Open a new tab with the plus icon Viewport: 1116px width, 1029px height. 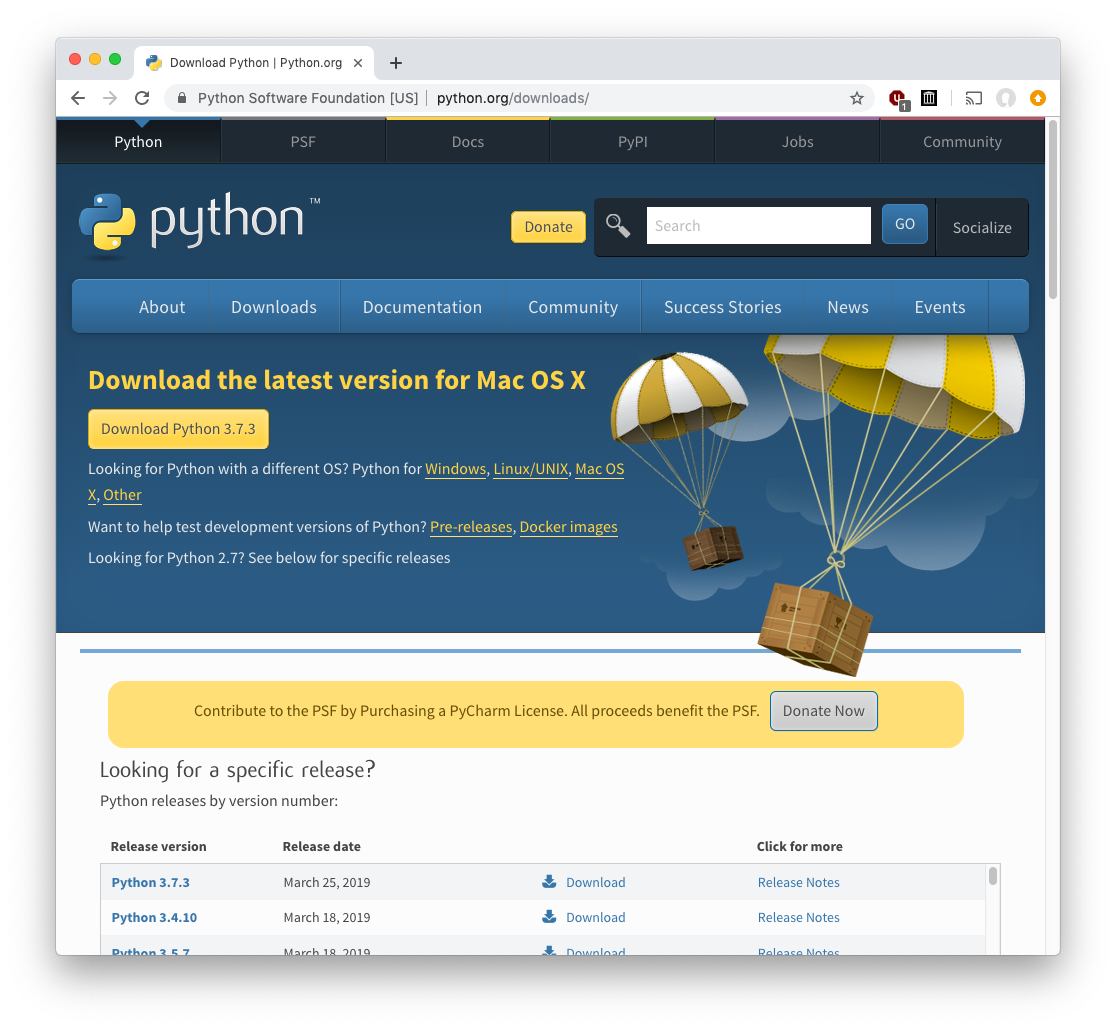point(396,63)
